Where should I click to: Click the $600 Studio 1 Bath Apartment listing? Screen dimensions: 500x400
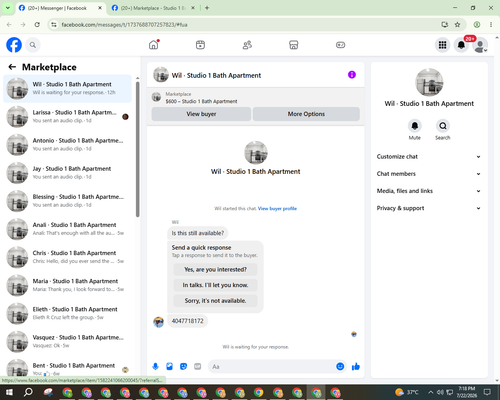[201, 101]
